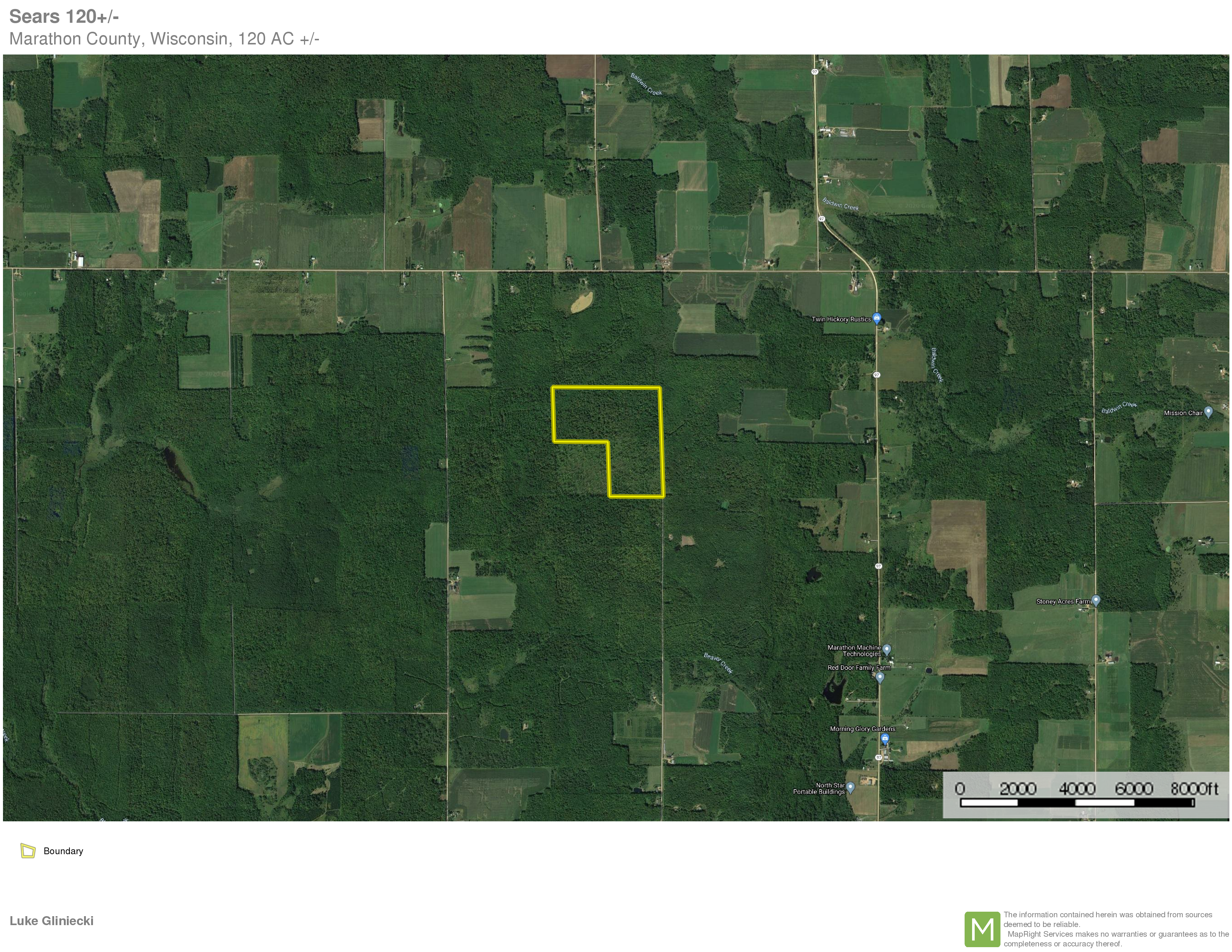Select the Red Door Family Farm pin
The width and height of the screenshot is (1232, 952).
[880, 677]
